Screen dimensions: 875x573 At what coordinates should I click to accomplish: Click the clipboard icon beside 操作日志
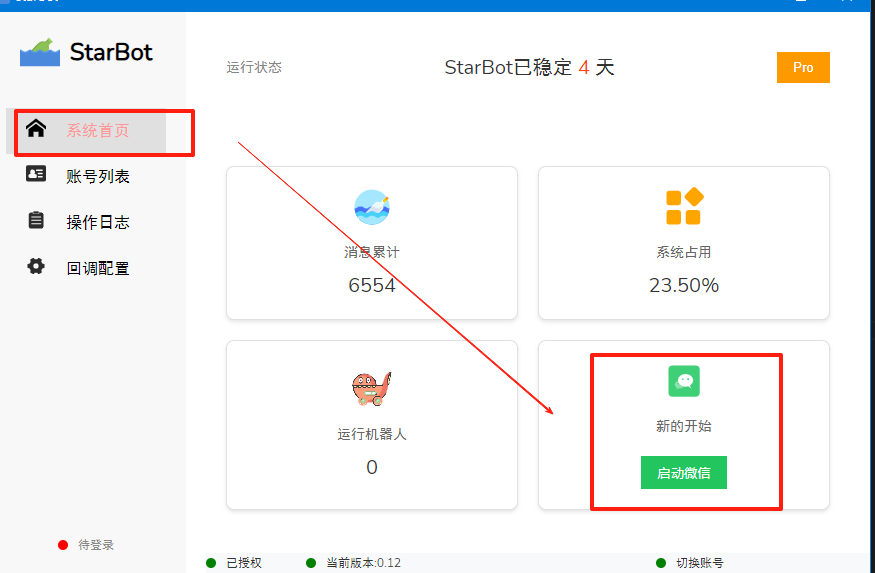[36, 221]
